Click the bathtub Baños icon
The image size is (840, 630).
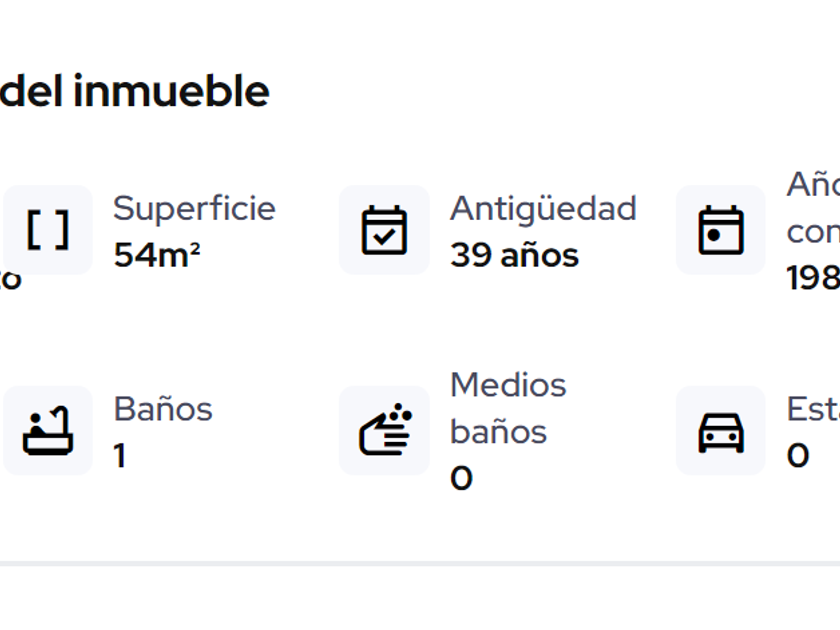point(47,430)
